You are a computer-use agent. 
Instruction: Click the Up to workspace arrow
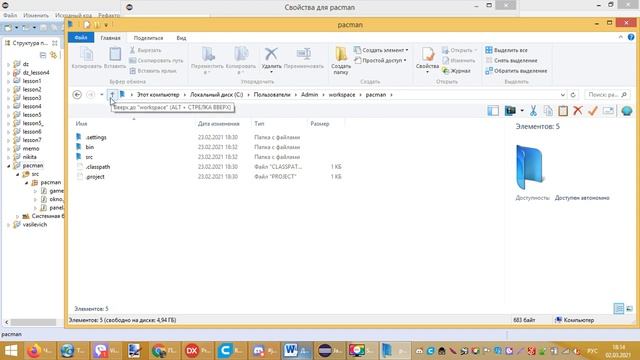tap(112, 95)
